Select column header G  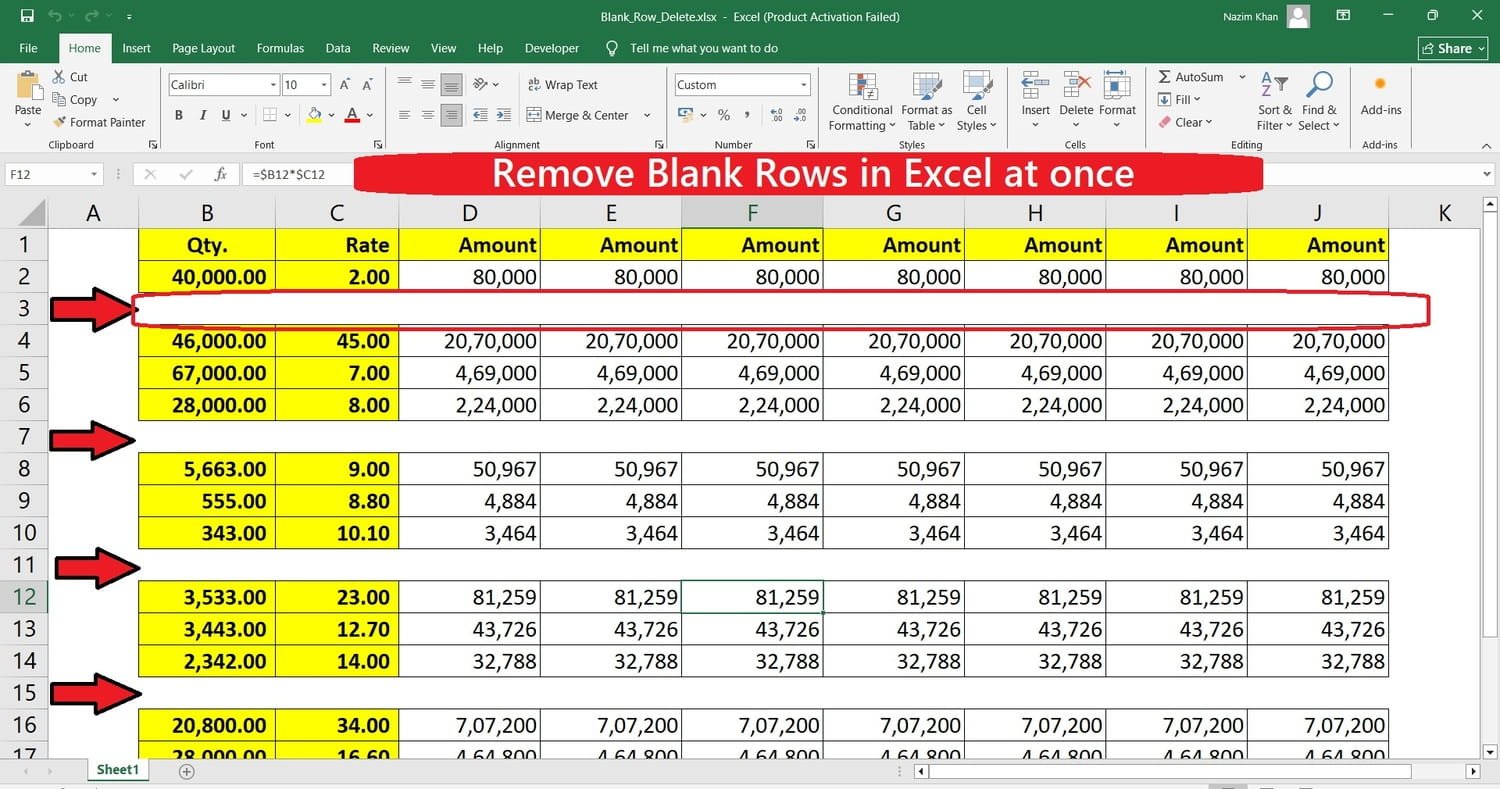click(x=894, y=212)
